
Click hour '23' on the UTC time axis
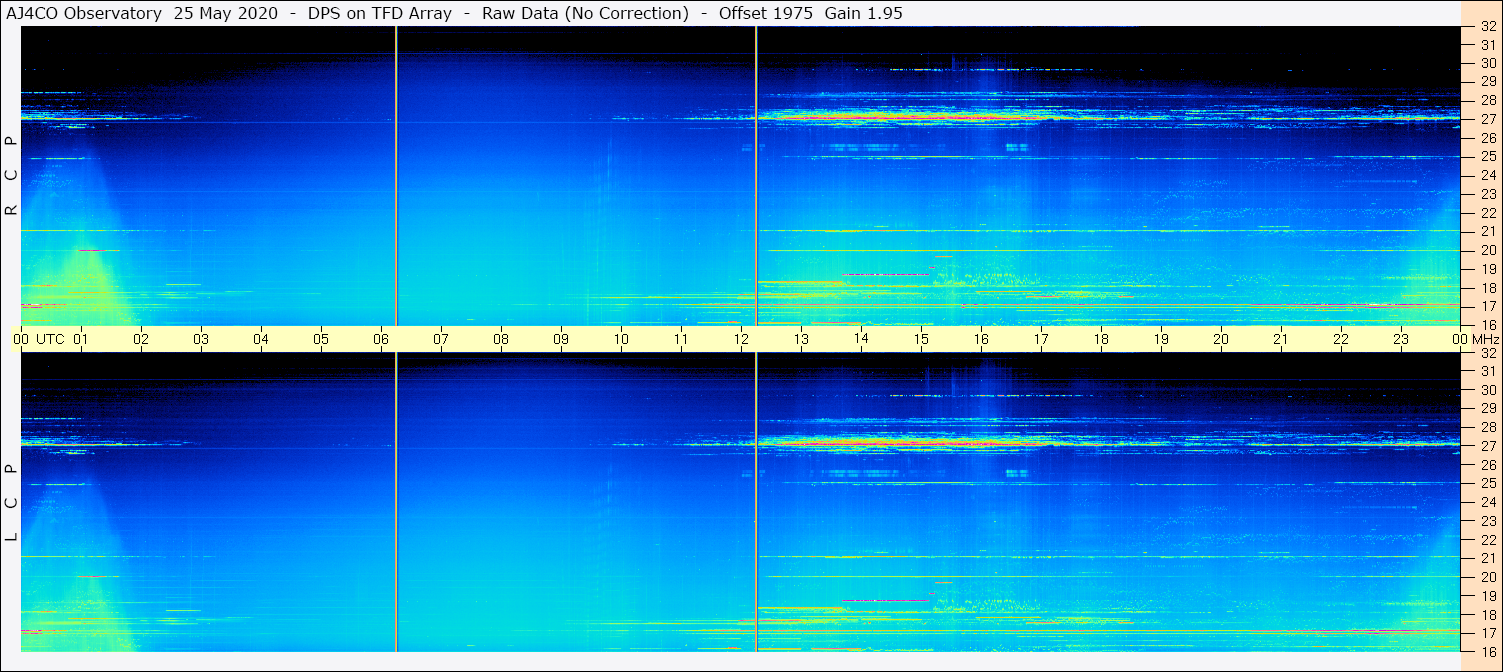1401,339
